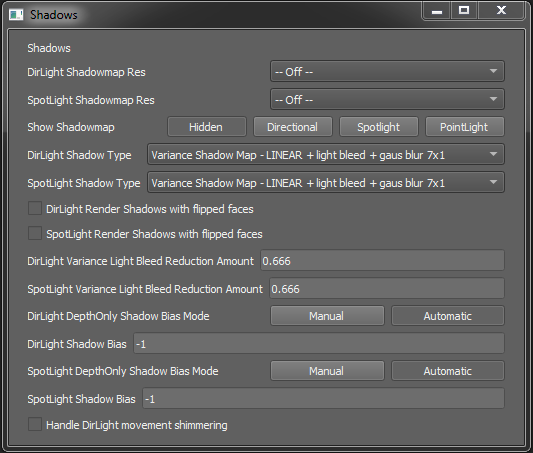Open the SpotLight Shadowmap Res dropdown
This screenshot has width=533, height=453.
[x=387, y=100]
